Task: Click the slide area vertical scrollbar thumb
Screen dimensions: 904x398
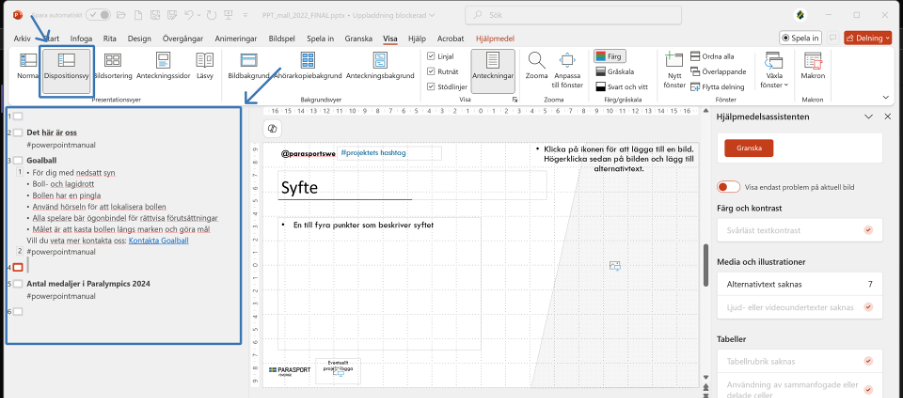Action: [x=706, y=265]
